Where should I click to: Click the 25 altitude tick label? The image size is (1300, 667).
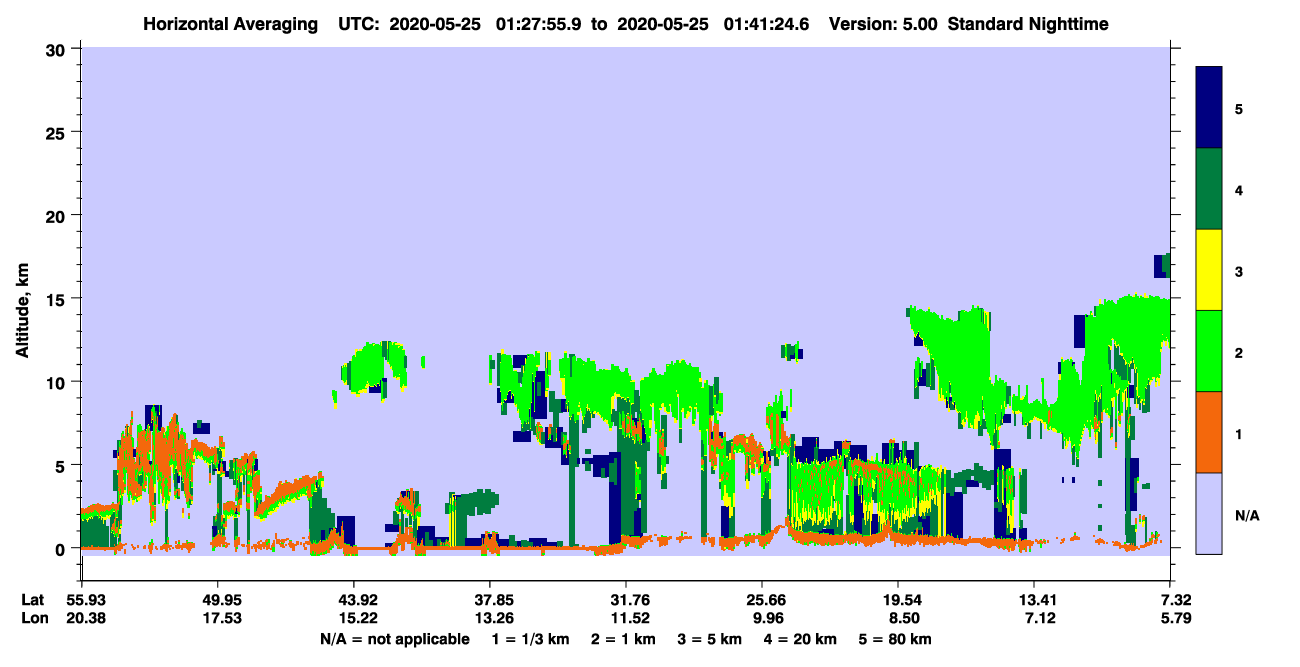pos(56,132)
